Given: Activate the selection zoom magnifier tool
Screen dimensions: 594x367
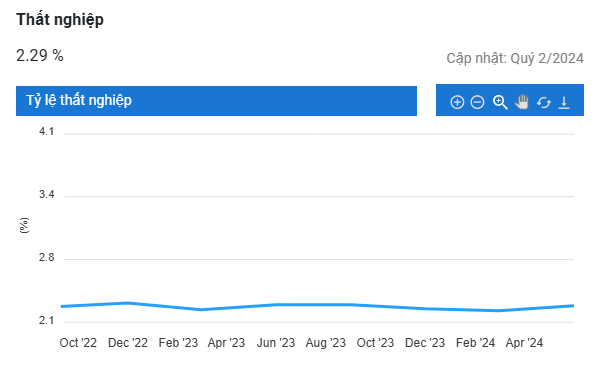Looking at the screenshot, I should (500, 102).
